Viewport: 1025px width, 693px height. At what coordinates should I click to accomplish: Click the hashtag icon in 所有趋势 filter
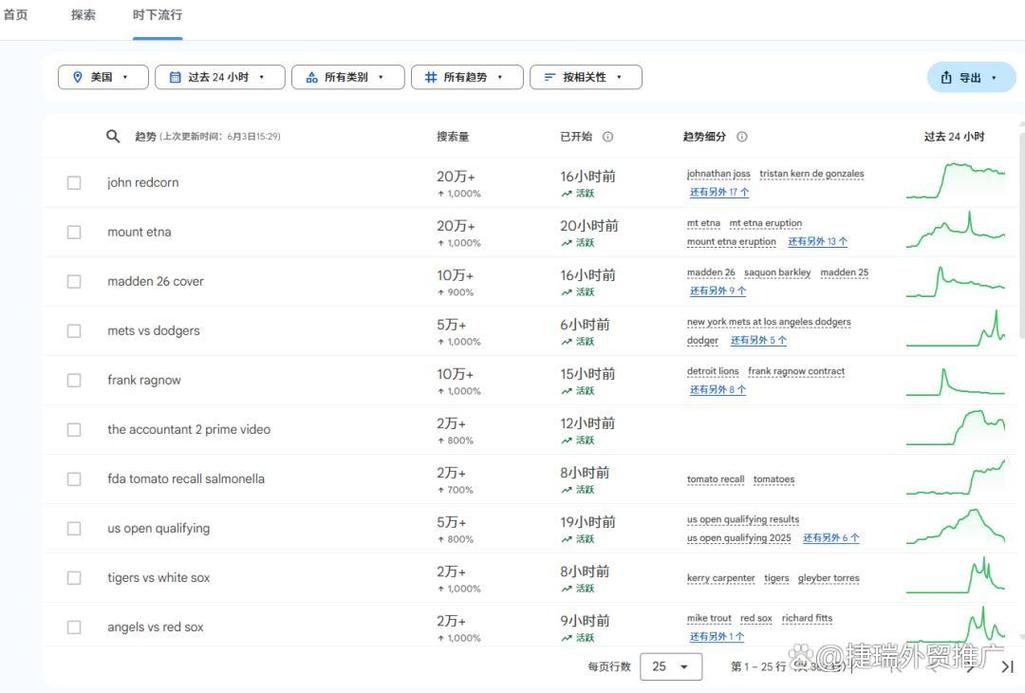pyautogui.click(x=431, y=77)
